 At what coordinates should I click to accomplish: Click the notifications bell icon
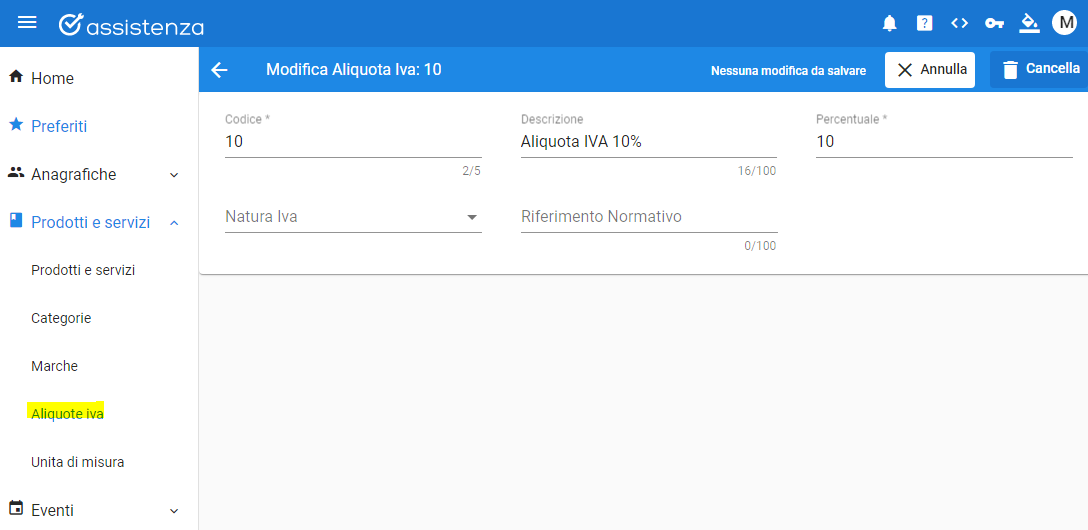pyautogui.click(x=889, y=24)
